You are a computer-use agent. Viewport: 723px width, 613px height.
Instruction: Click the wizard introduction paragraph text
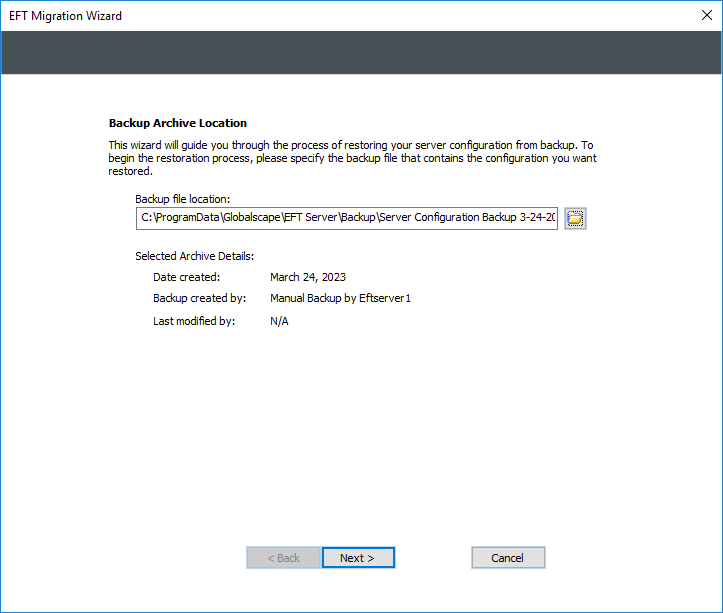[x=350, y=158]
